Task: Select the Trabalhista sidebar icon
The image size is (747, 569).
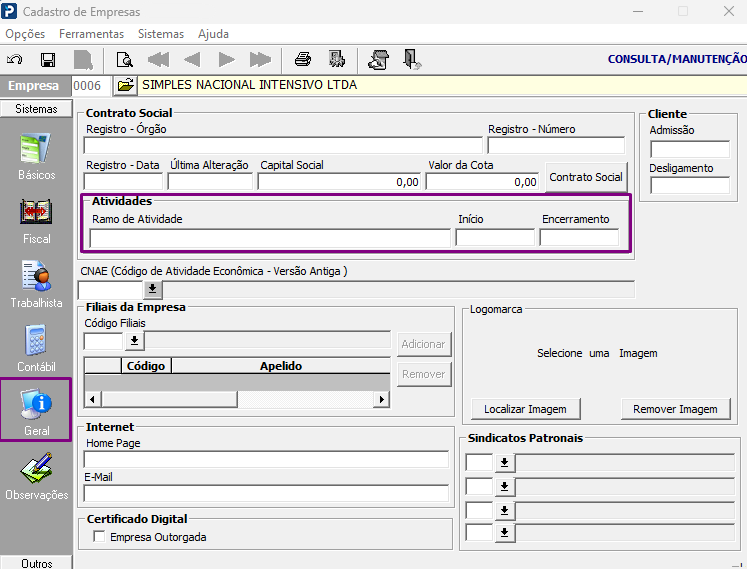Action: [x=36, y=284]
